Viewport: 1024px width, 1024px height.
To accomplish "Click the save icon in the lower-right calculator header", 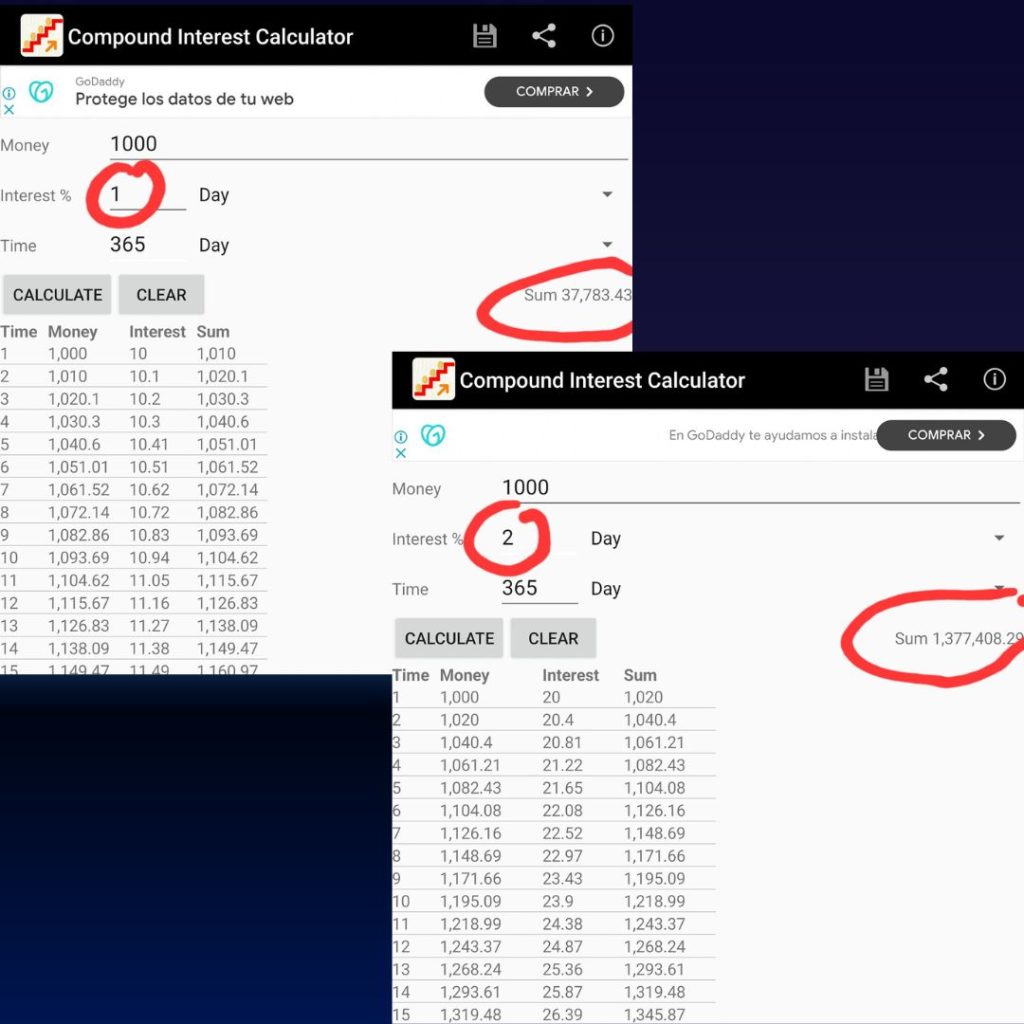I will click(877, 380).
